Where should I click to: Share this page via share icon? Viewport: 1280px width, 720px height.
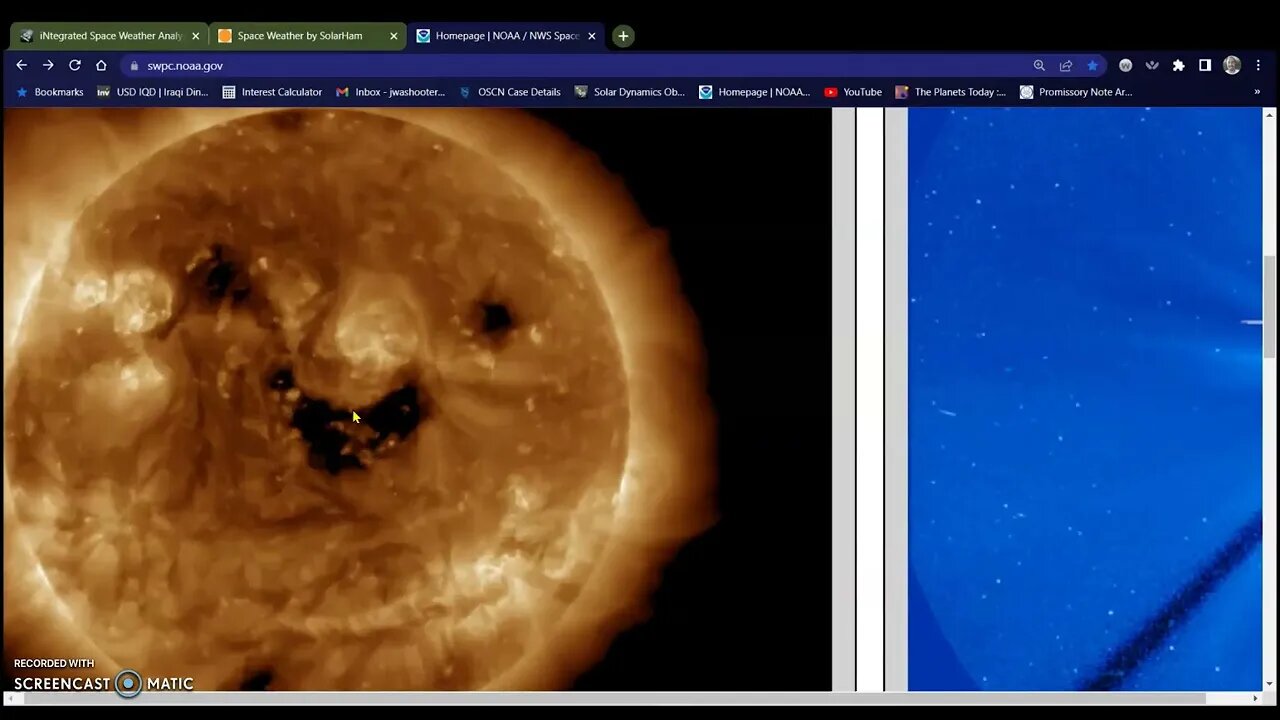click(1066, 65)
